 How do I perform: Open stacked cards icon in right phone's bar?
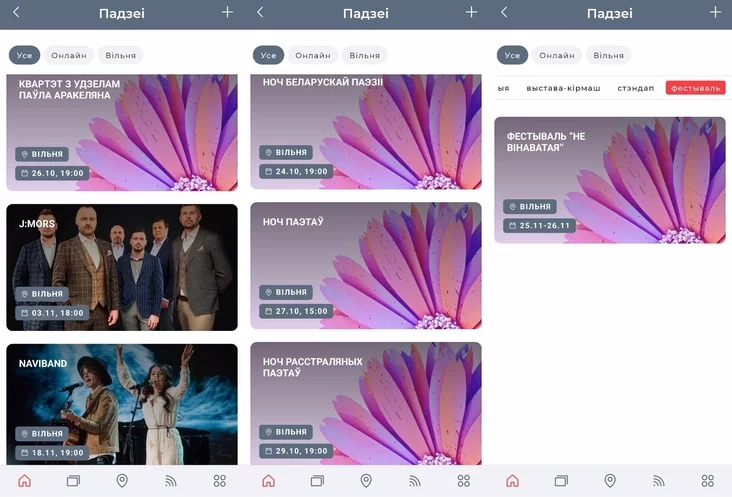coord(561,481)
